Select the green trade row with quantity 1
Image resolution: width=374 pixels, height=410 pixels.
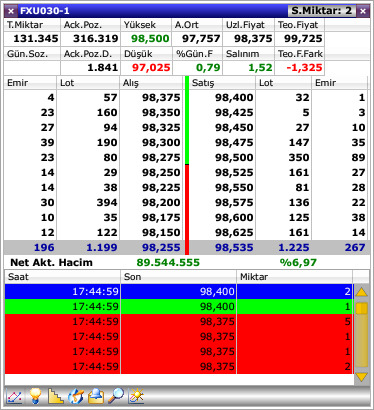click(x=179, y=306)
